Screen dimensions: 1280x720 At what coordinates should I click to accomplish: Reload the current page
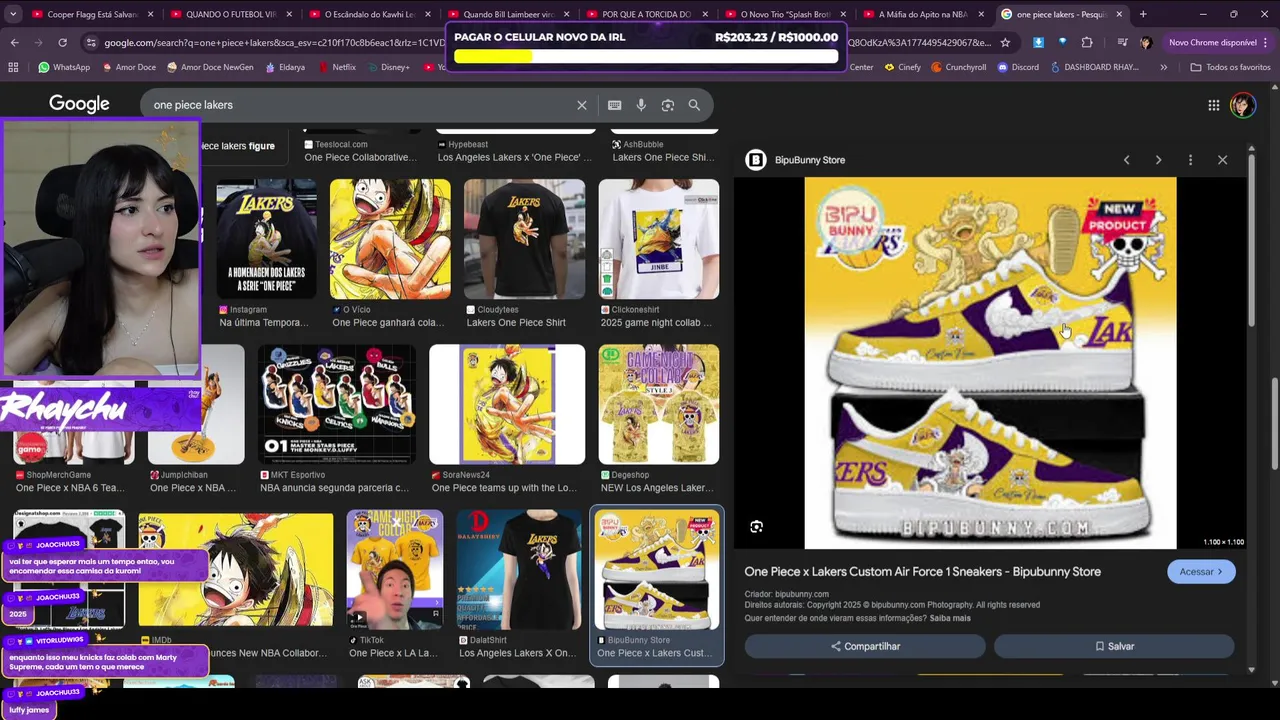point(62,43)
